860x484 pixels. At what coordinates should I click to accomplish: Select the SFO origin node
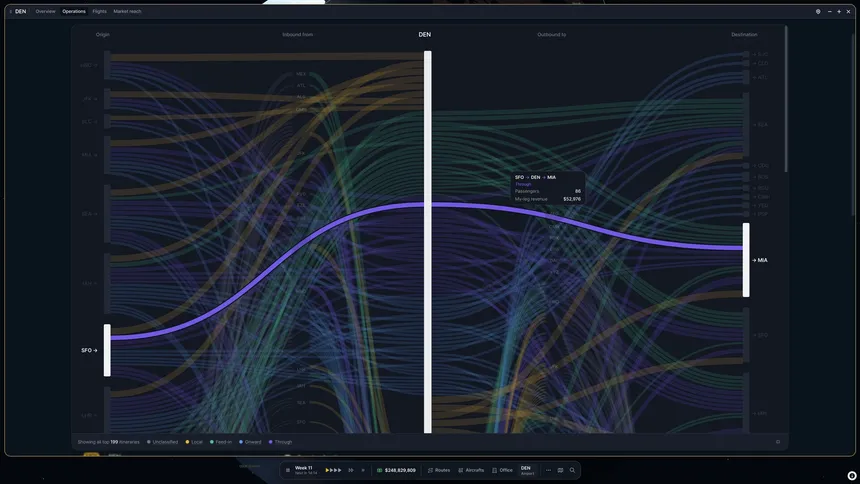click(x=107, y=350)
